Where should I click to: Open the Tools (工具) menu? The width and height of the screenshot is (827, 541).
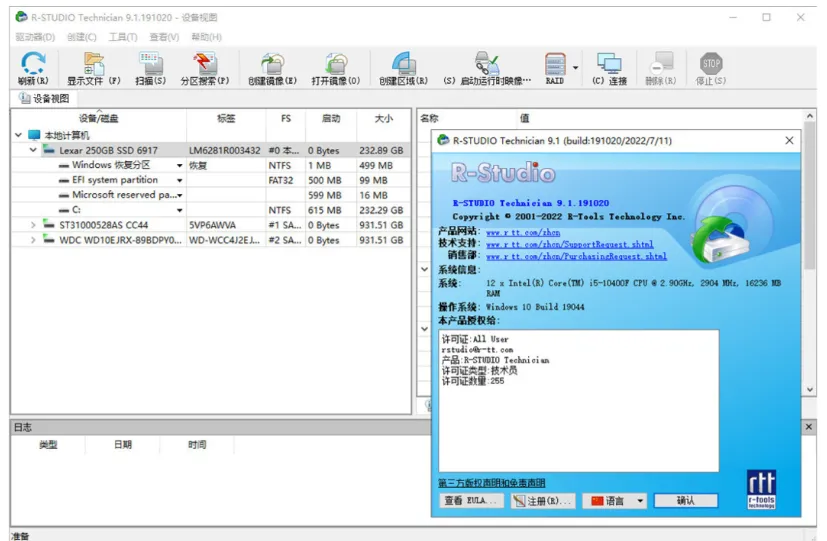tap(123, 37)
